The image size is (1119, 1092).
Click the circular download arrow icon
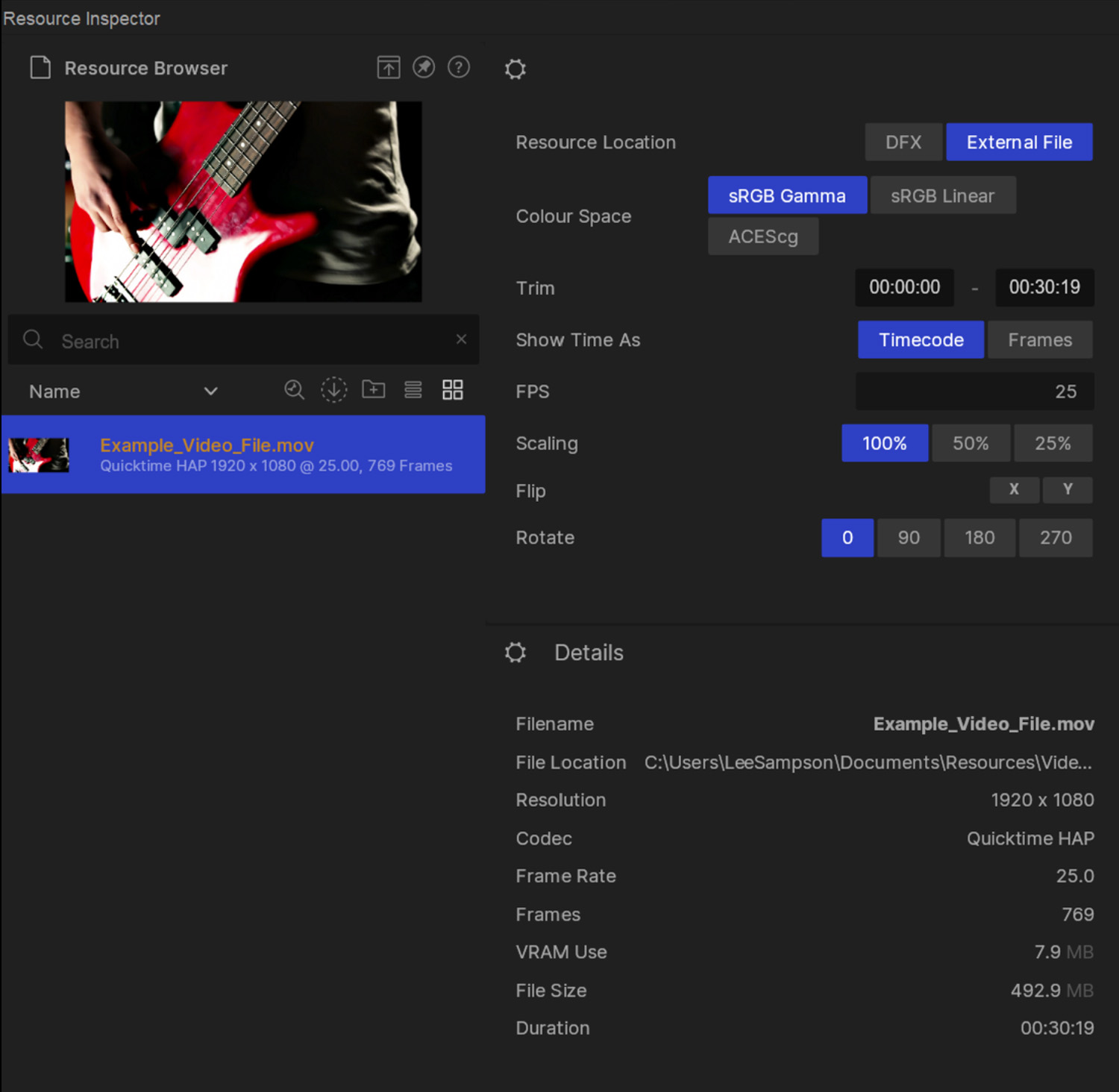(x=333, y=390)
